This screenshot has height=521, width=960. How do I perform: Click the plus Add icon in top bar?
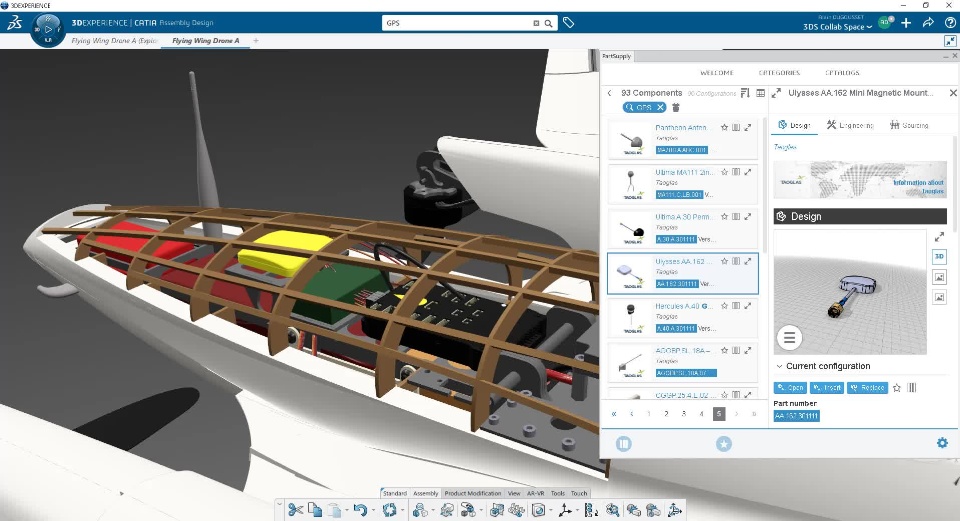coord(906,23)
